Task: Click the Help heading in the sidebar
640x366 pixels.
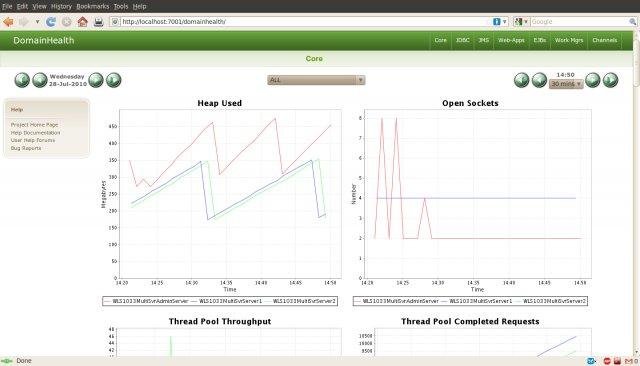Action: click(x=17, y=109)
